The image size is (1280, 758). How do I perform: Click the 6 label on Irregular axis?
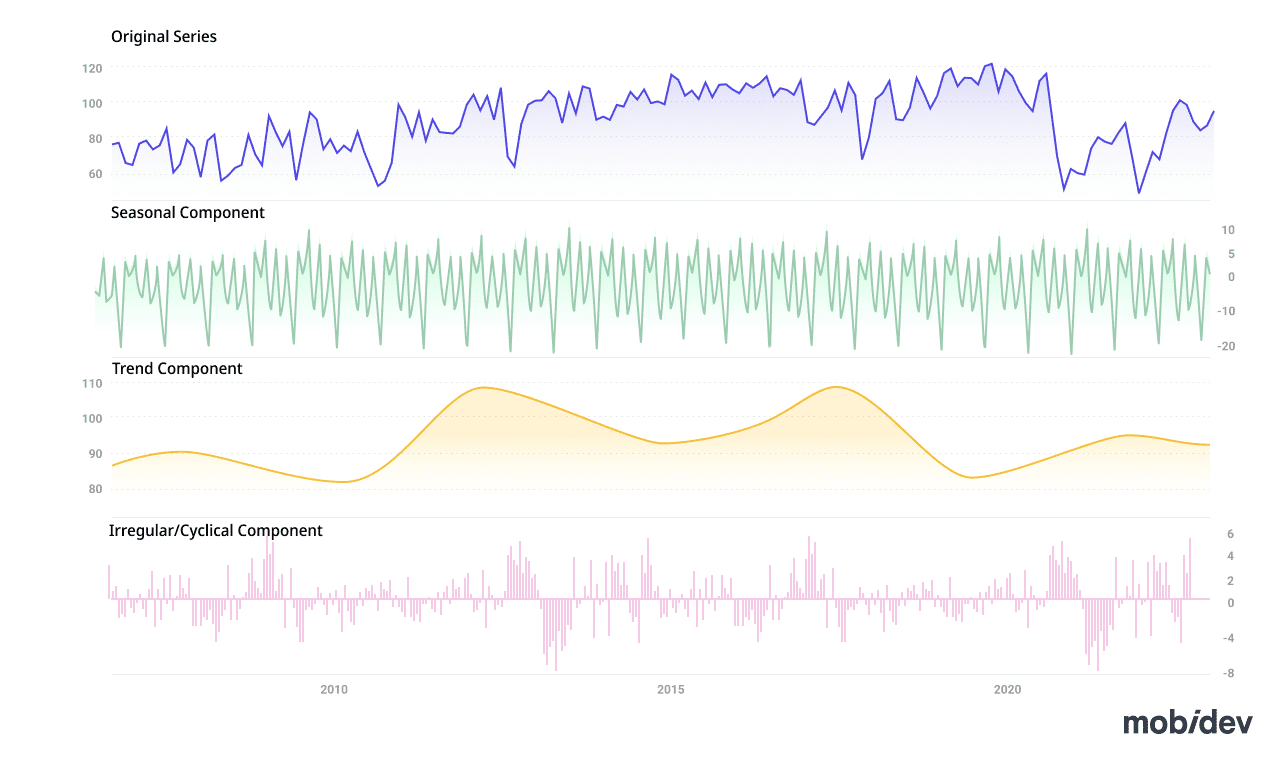click(1230, 534)
